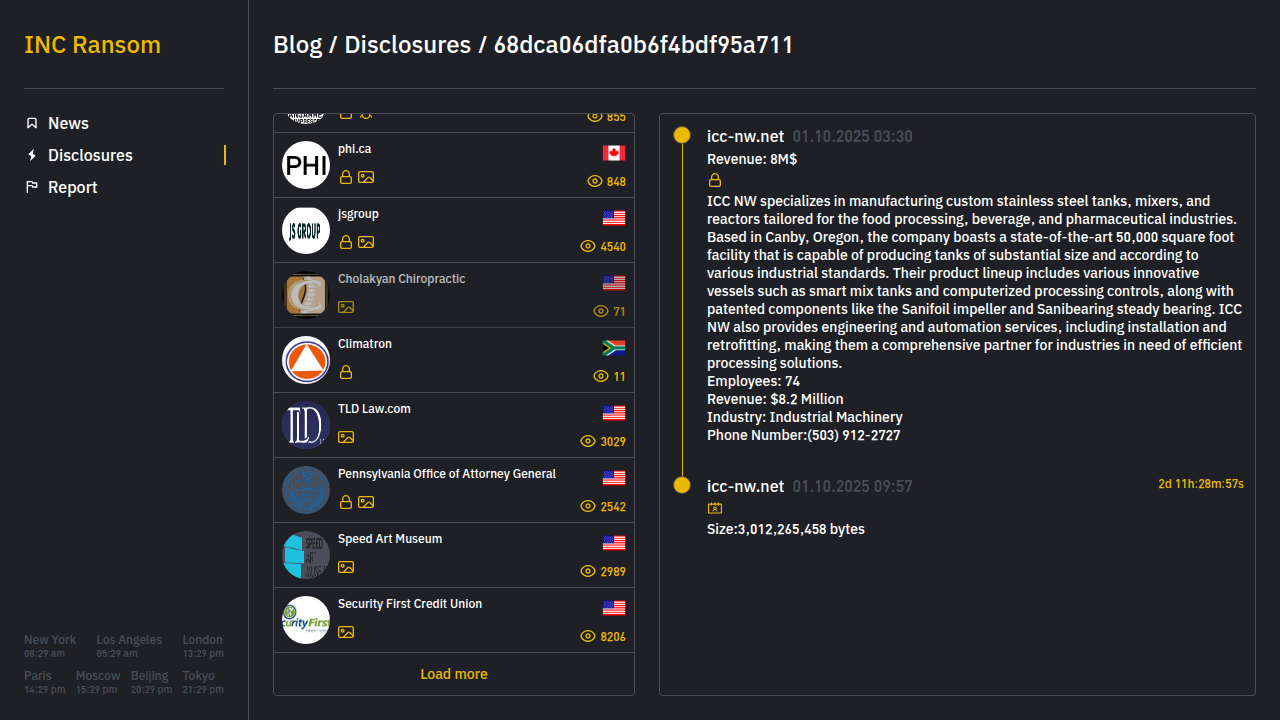The image size is (1280, 720).
Task: Open the News section in sidebar
Action: [x=68, y=123]
